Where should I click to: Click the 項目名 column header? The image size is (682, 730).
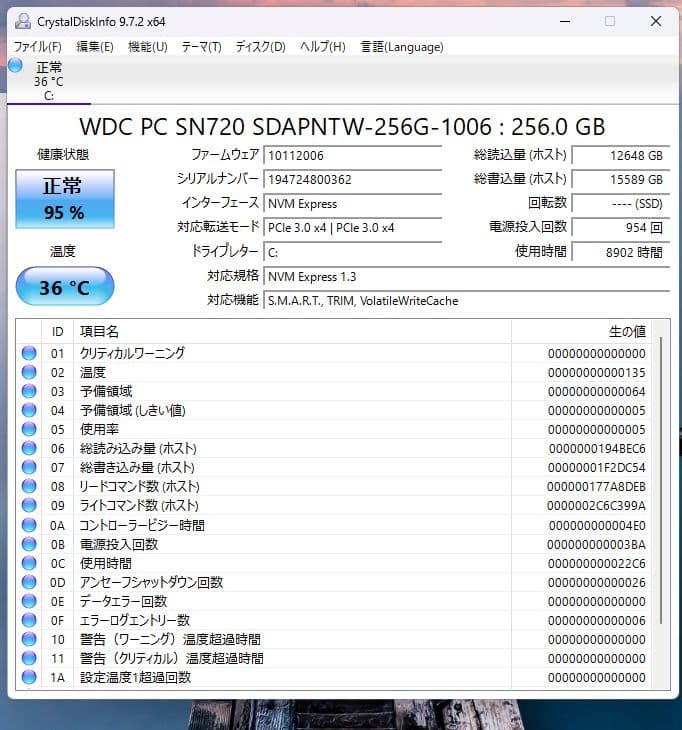(x=292, y=331)
